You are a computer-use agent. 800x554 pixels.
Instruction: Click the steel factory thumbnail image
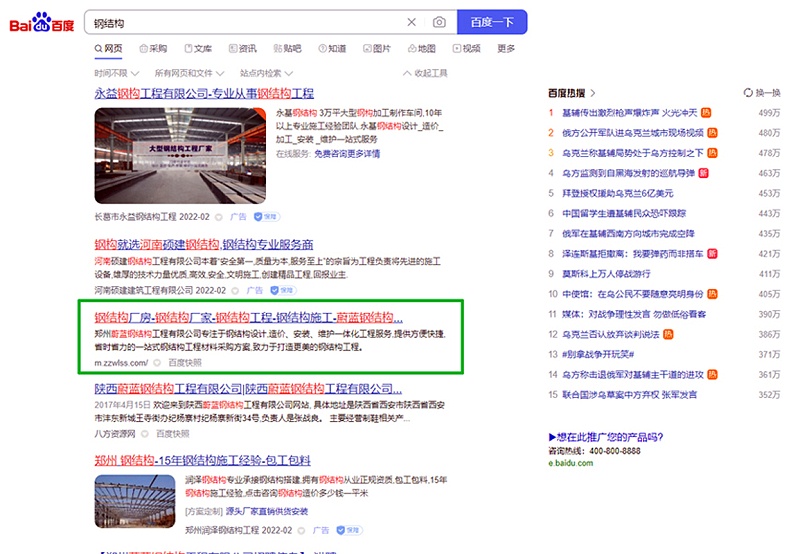180,156
